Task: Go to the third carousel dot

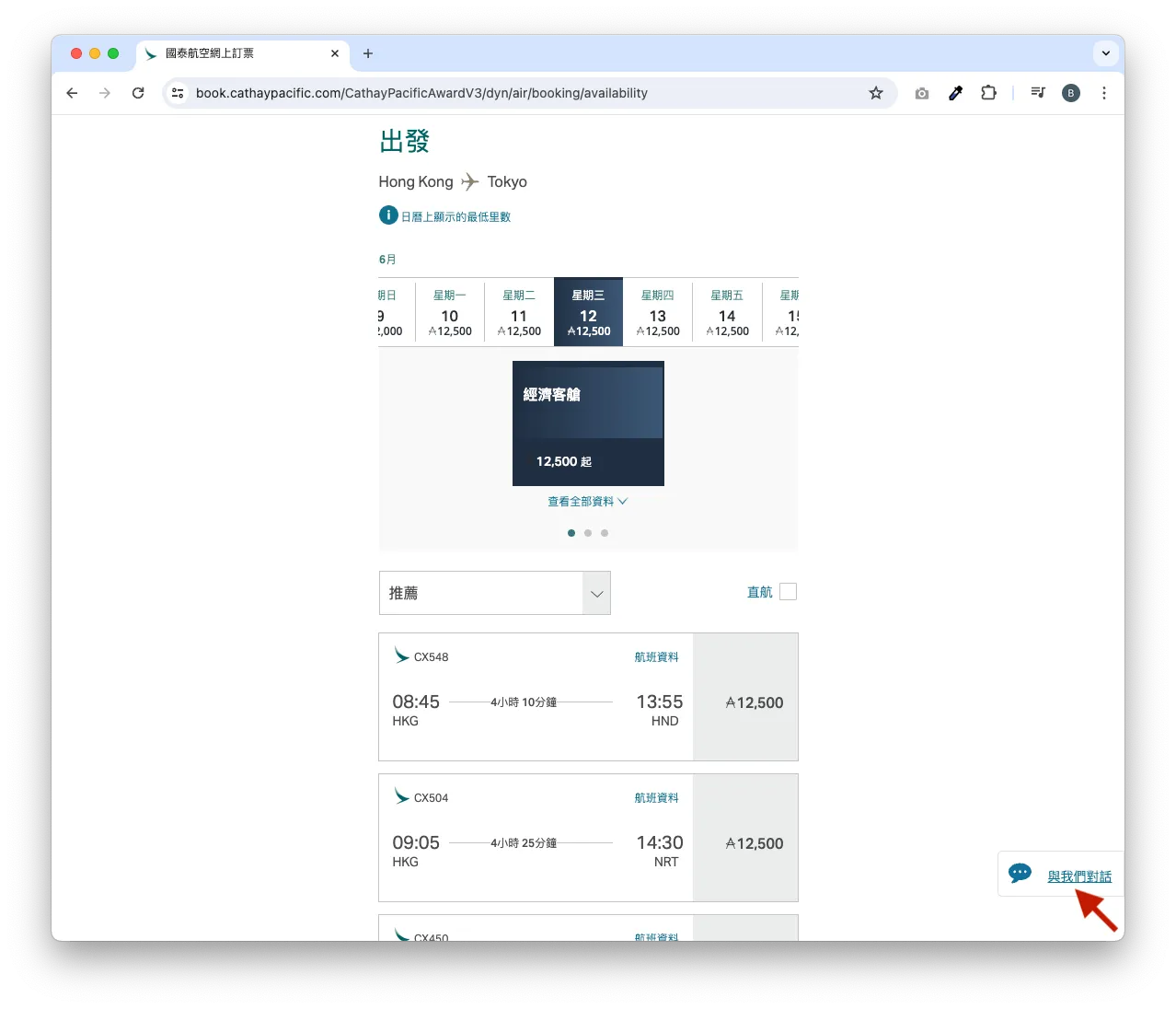Action: (x=605, y=533)
